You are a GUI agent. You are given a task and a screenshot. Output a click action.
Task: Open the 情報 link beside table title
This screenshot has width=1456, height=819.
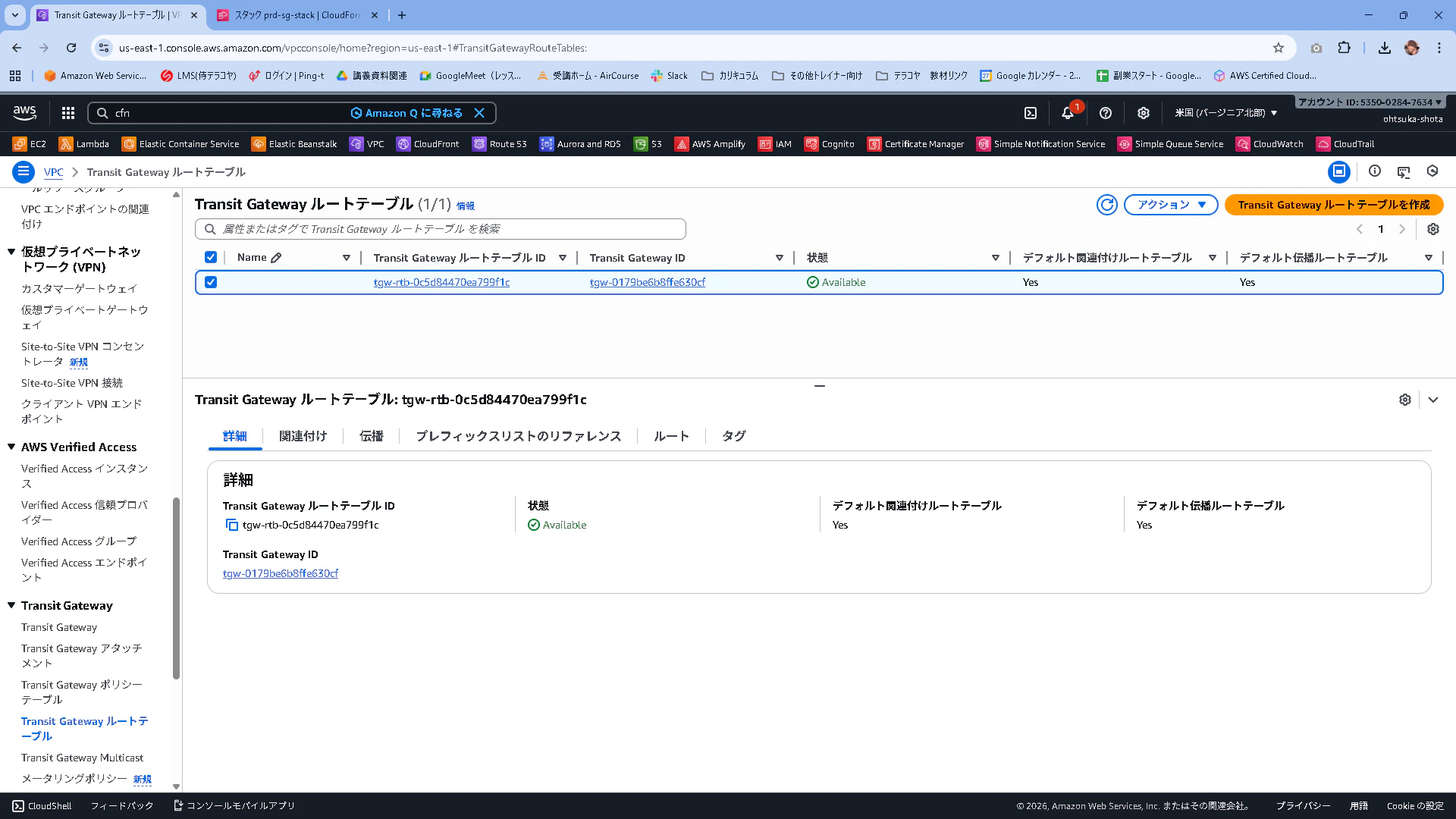click(x=466, y=206)
